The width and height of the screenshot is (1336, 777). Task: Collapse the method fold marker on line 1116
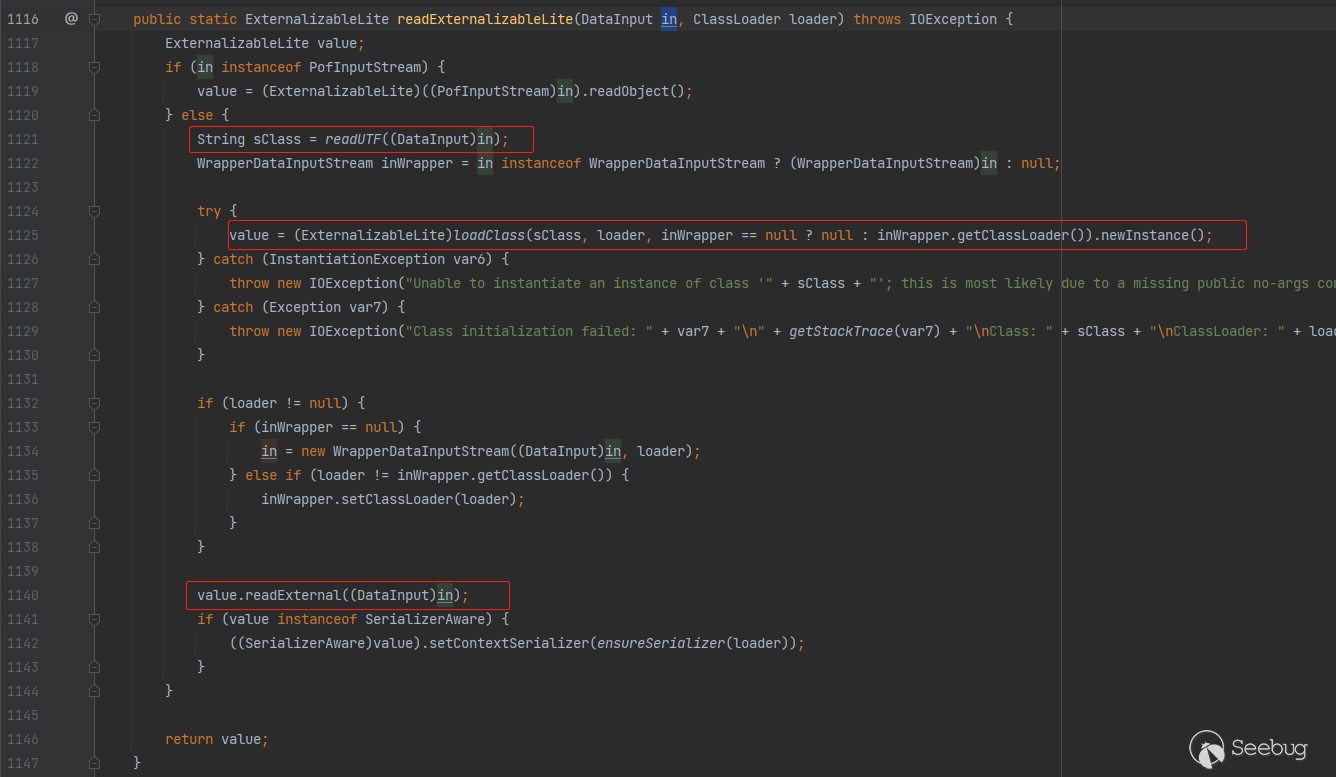[94, 19]
